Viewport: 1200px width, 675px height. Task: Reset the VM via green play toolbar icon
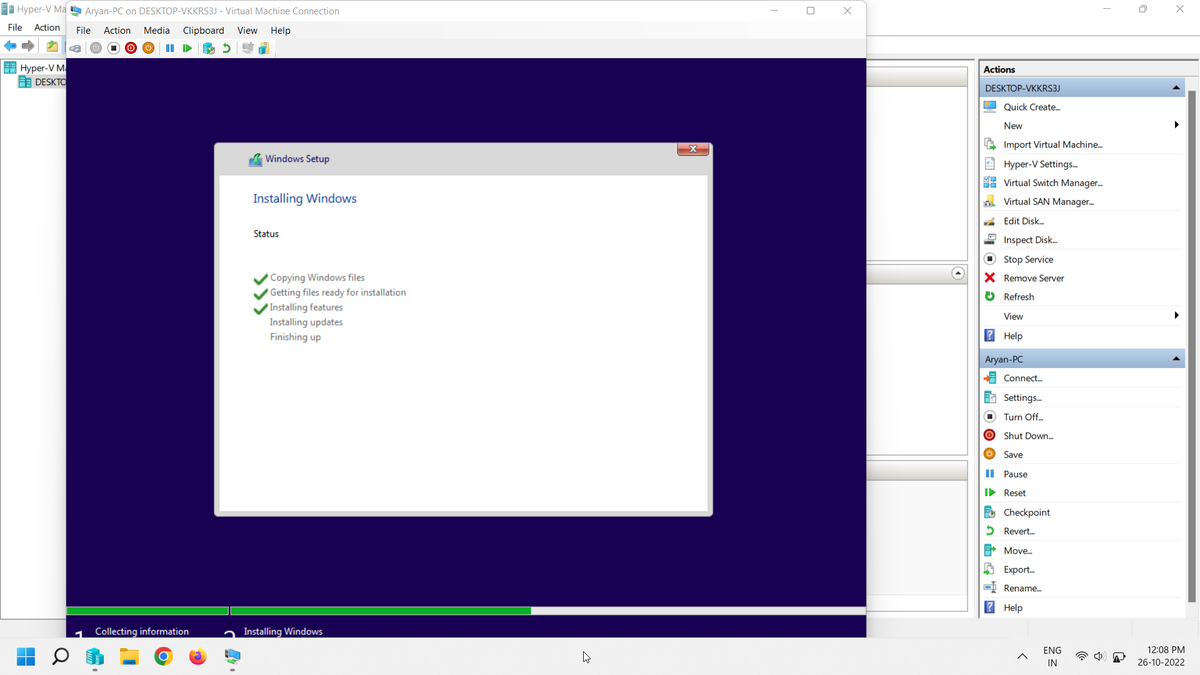[x=187, y=48]
